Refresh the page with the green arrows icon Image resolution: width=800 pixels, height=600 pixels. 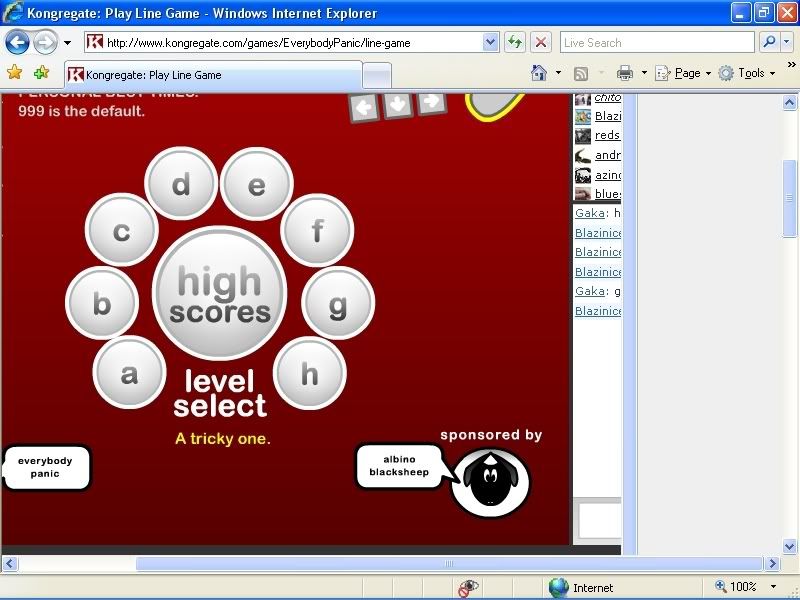(515, 43)
